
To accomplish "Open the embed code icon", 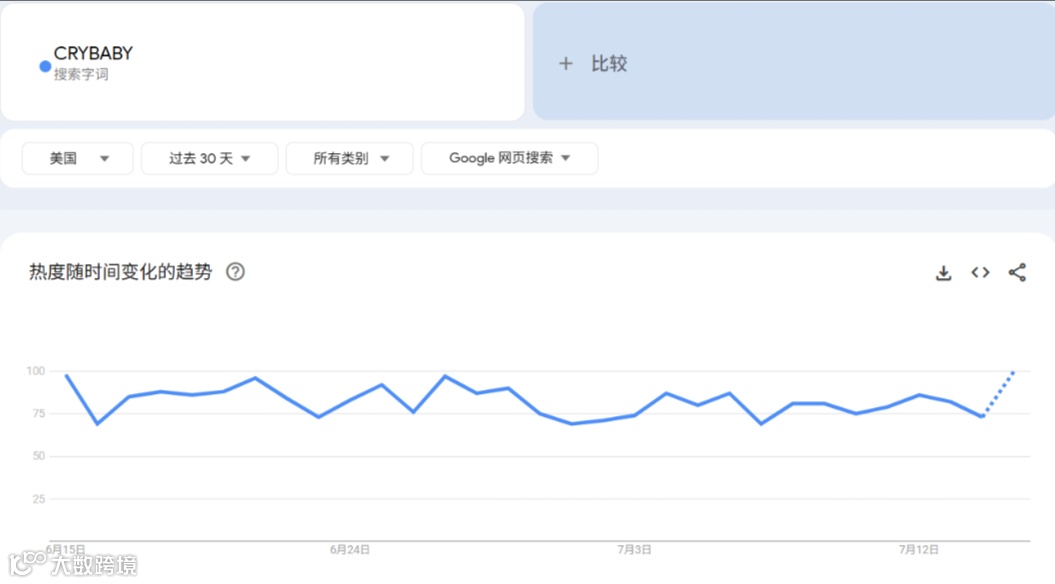I will (x=980, y=272).
